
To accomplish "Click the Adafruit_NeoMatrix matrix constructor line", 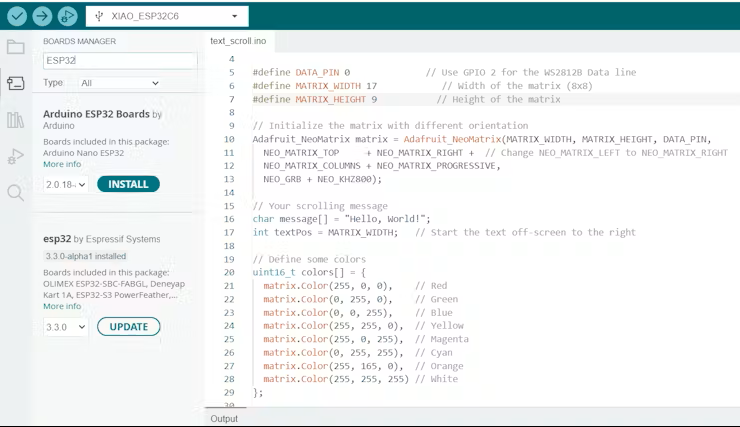I will pyautogui.click(x=482, y=139).
